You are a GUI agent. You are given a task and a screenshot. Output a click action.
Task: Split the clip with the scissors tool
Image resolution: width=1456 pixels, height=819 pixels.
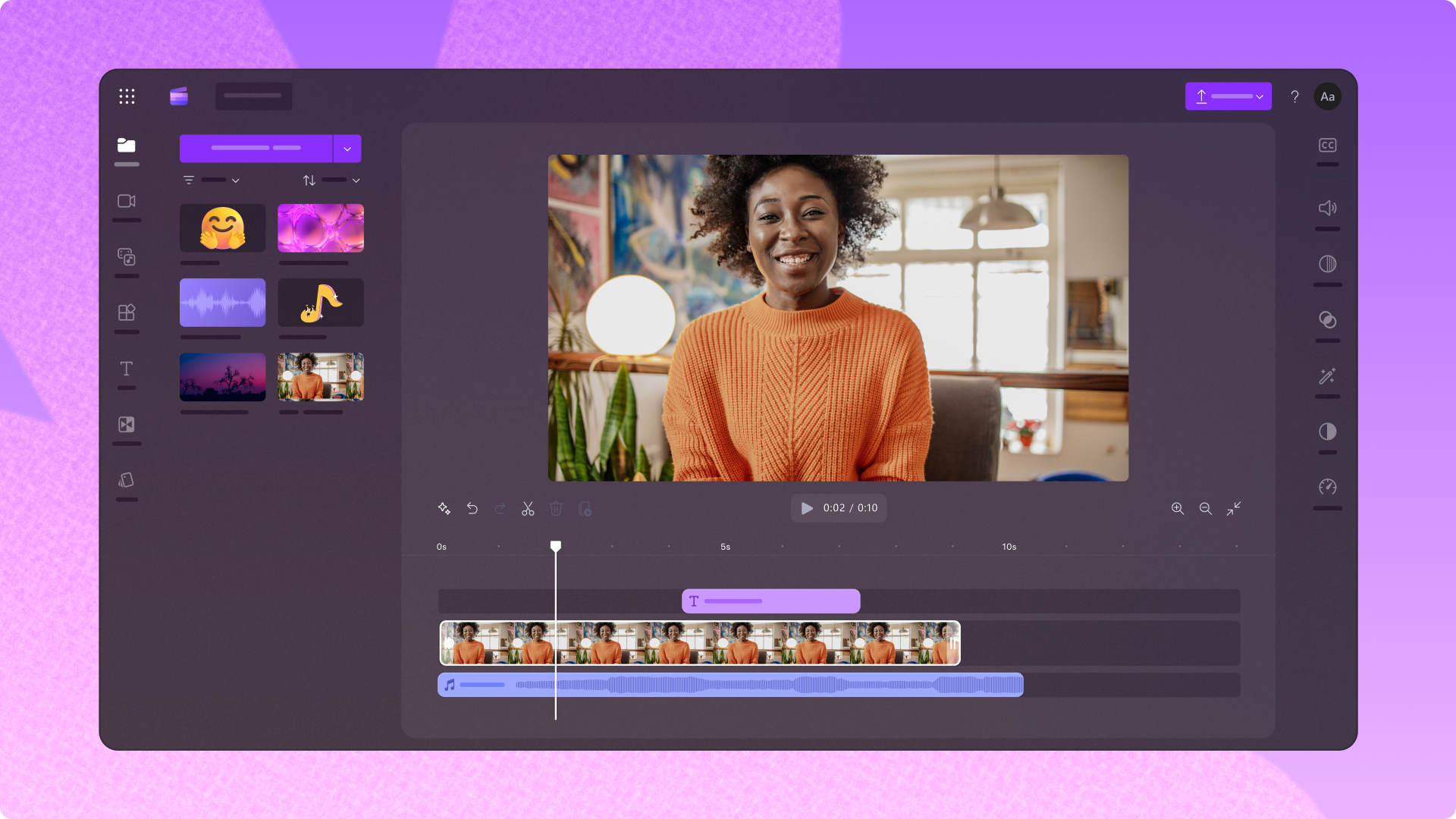528,509
